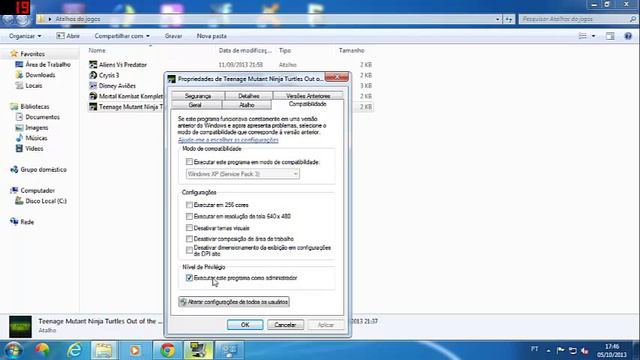Image resolution: width=640 pixels, height=360 pixels.
Task: Click Gravar in Explorer toolbar
Action: pos(173,36)
